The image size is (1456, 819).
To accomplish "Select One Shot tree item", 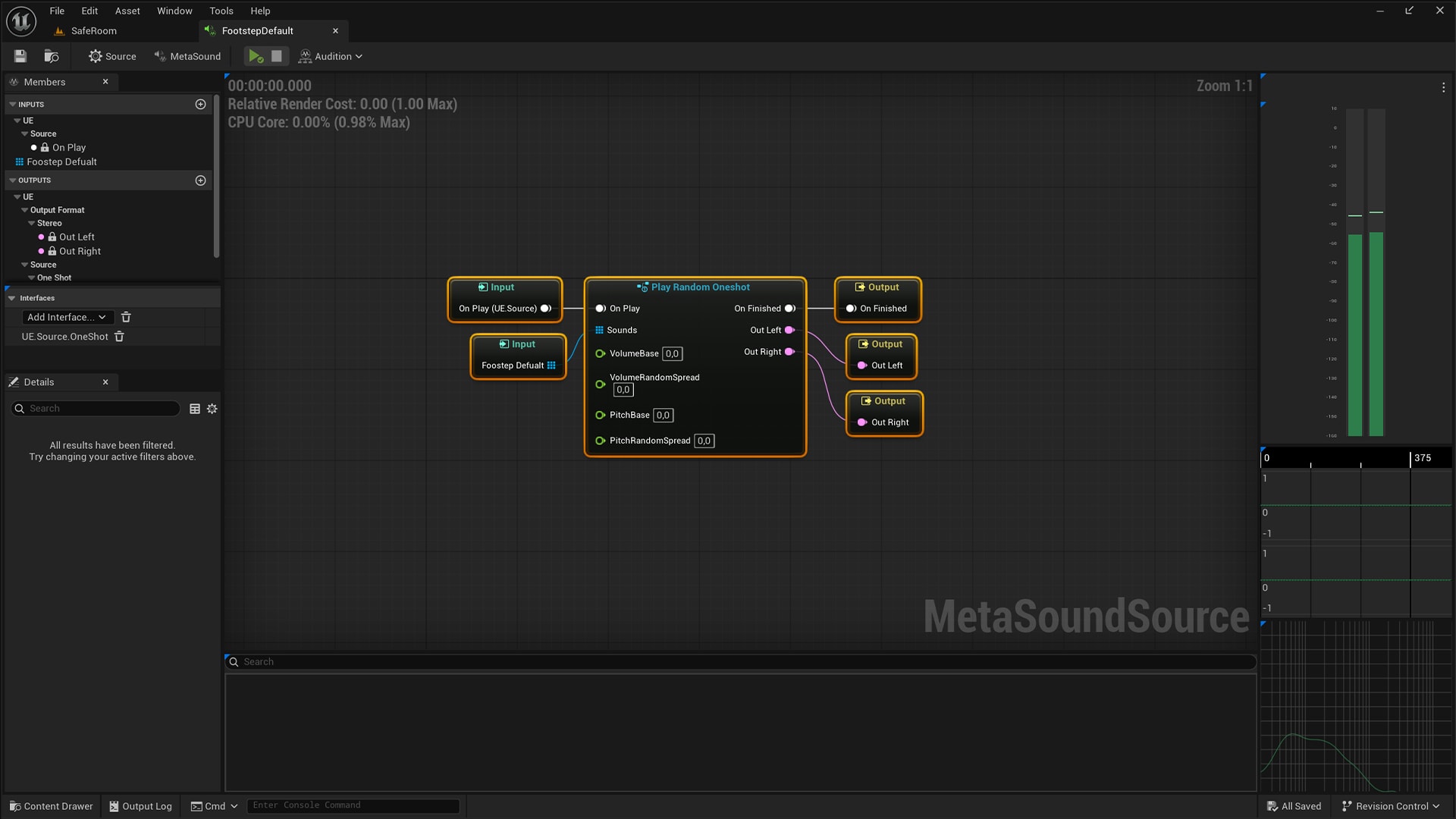I will click(x=54, y=278).
